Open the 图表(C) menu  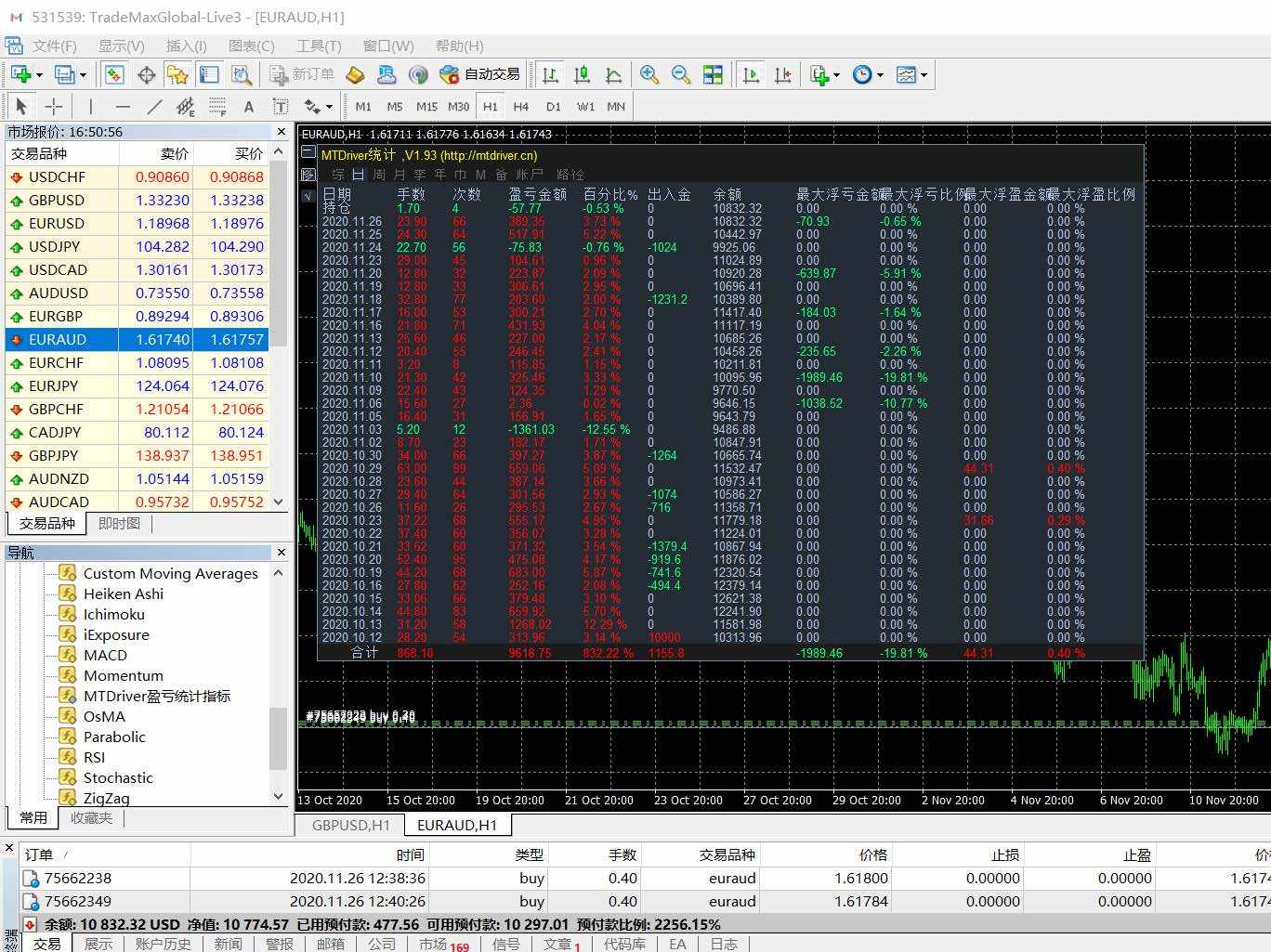pos(251,46)
